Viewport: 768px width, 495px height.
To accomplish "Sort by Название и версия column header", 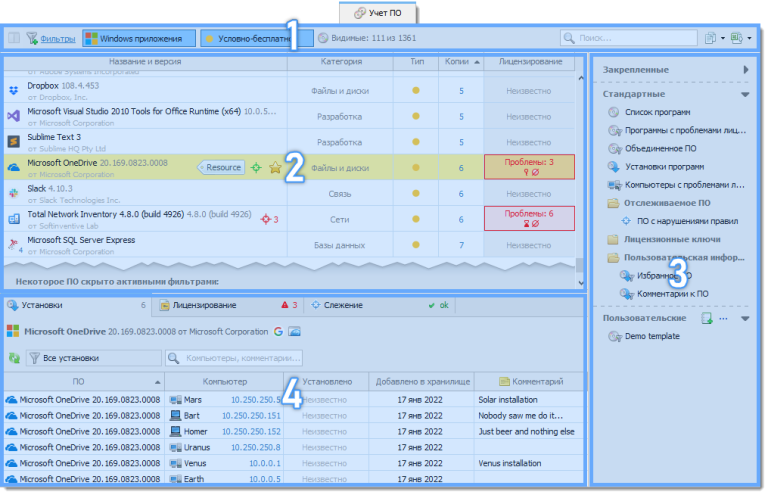I will pyautogui.click(x=145, y=62).
